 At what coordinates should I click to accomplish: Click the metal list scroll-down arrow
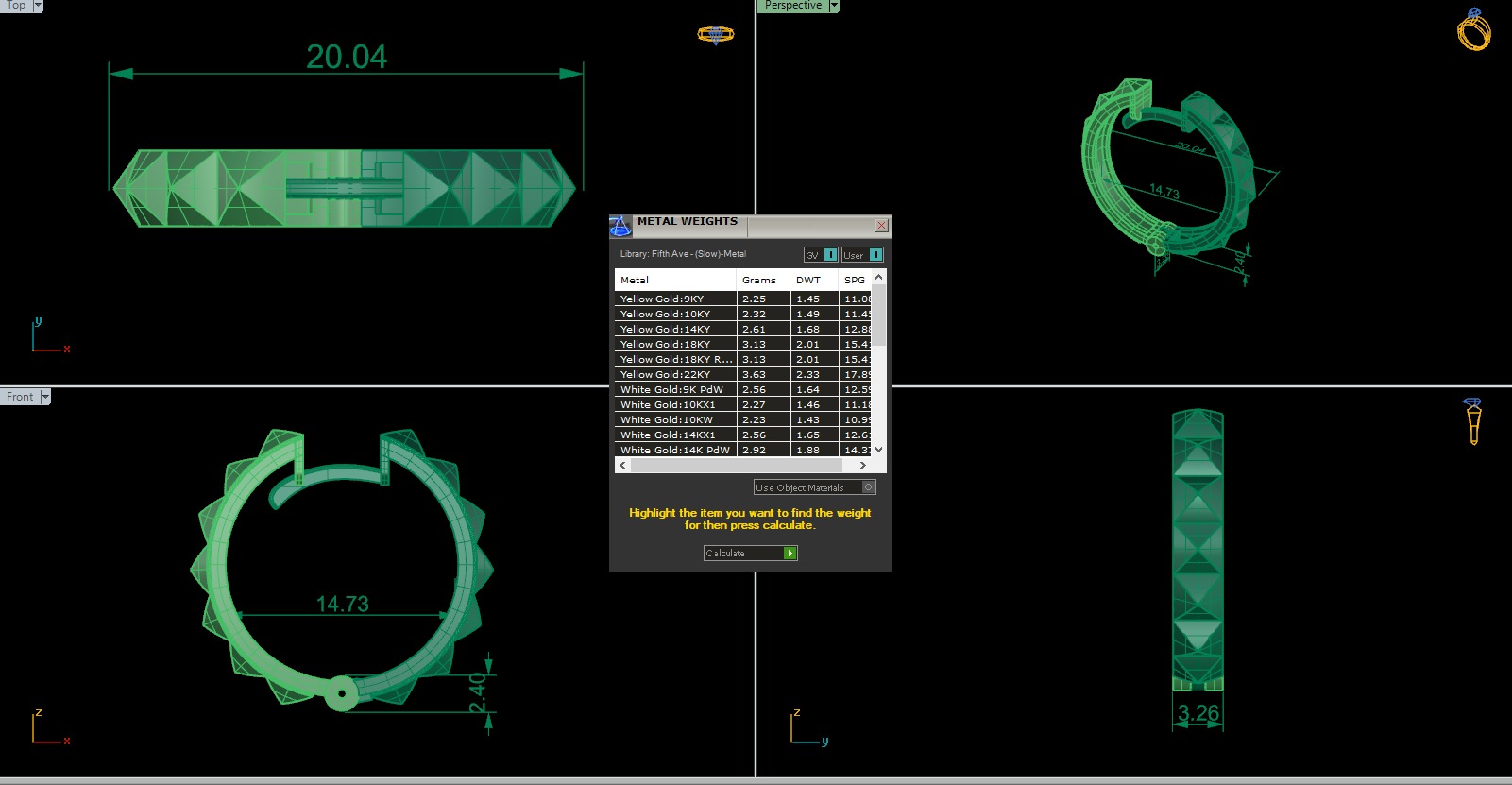tap(879, 450)
